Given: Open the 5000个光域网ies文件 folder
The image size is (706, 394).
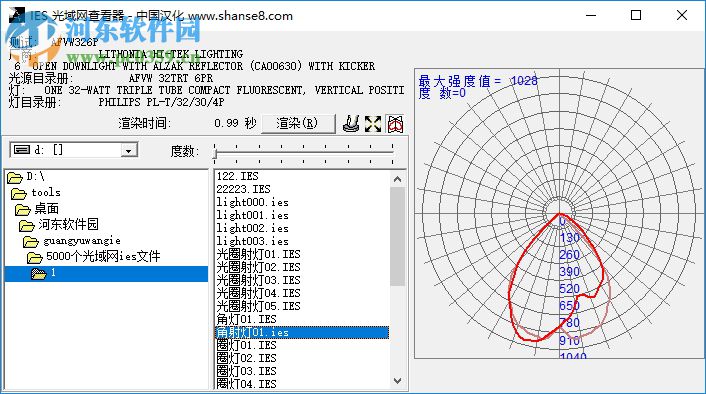Looking at the screenshot, I should pyautogui.click(x=94, y=257).
